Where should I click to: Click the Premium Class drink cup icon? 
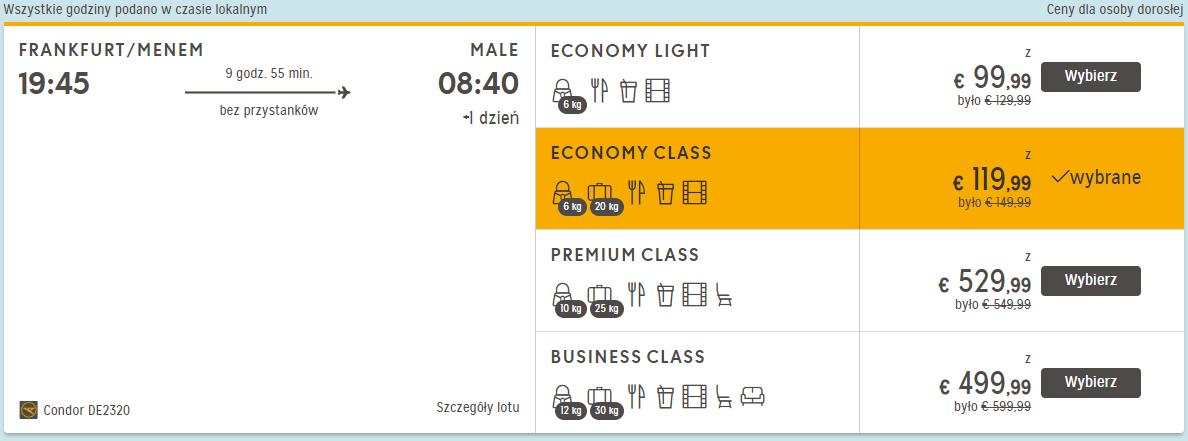point(665,295)
